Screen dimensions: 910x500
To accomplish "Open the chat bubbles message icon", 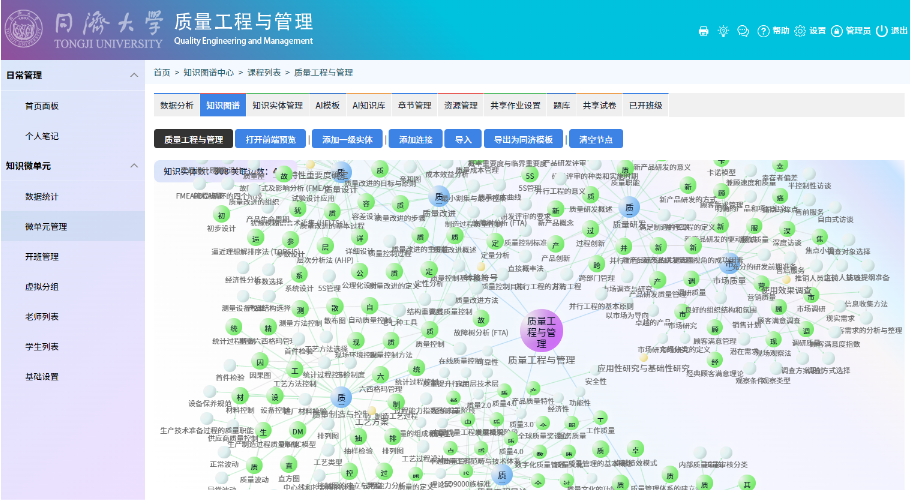I will [743, 31].
